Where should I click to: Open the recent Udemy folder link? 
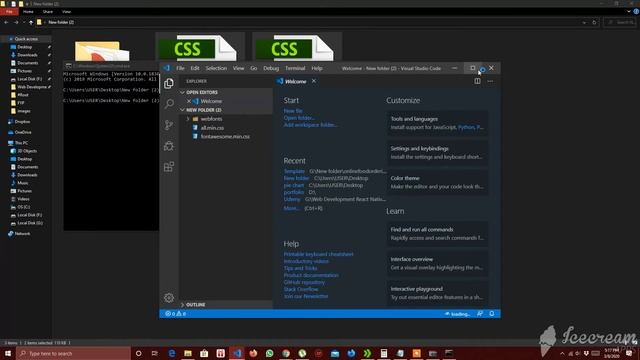(x=292, y=199)
